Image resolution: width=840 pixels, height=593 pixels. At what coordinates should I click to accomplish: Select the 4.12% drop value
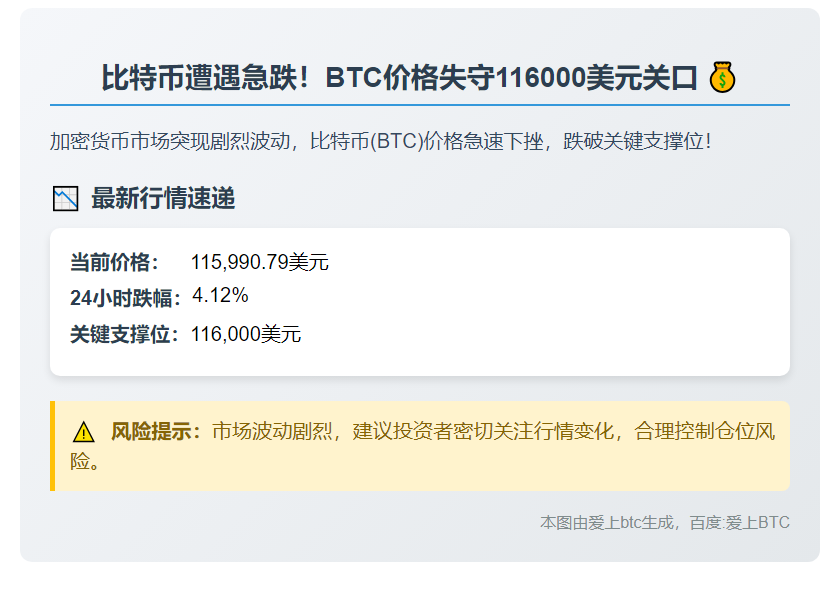[220, 296]
